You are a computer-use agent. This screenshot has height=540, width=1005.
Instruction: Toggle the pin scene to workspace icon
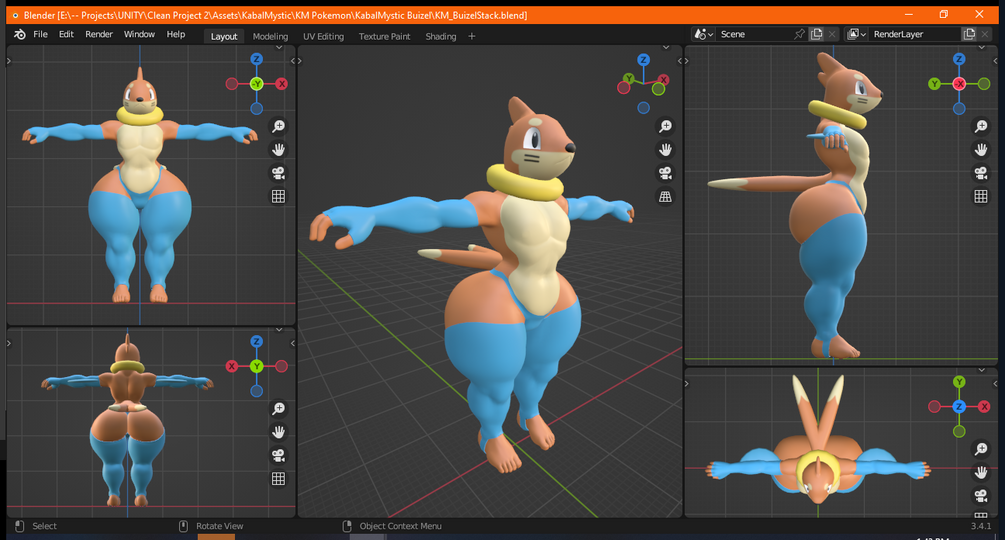point(799,35)
